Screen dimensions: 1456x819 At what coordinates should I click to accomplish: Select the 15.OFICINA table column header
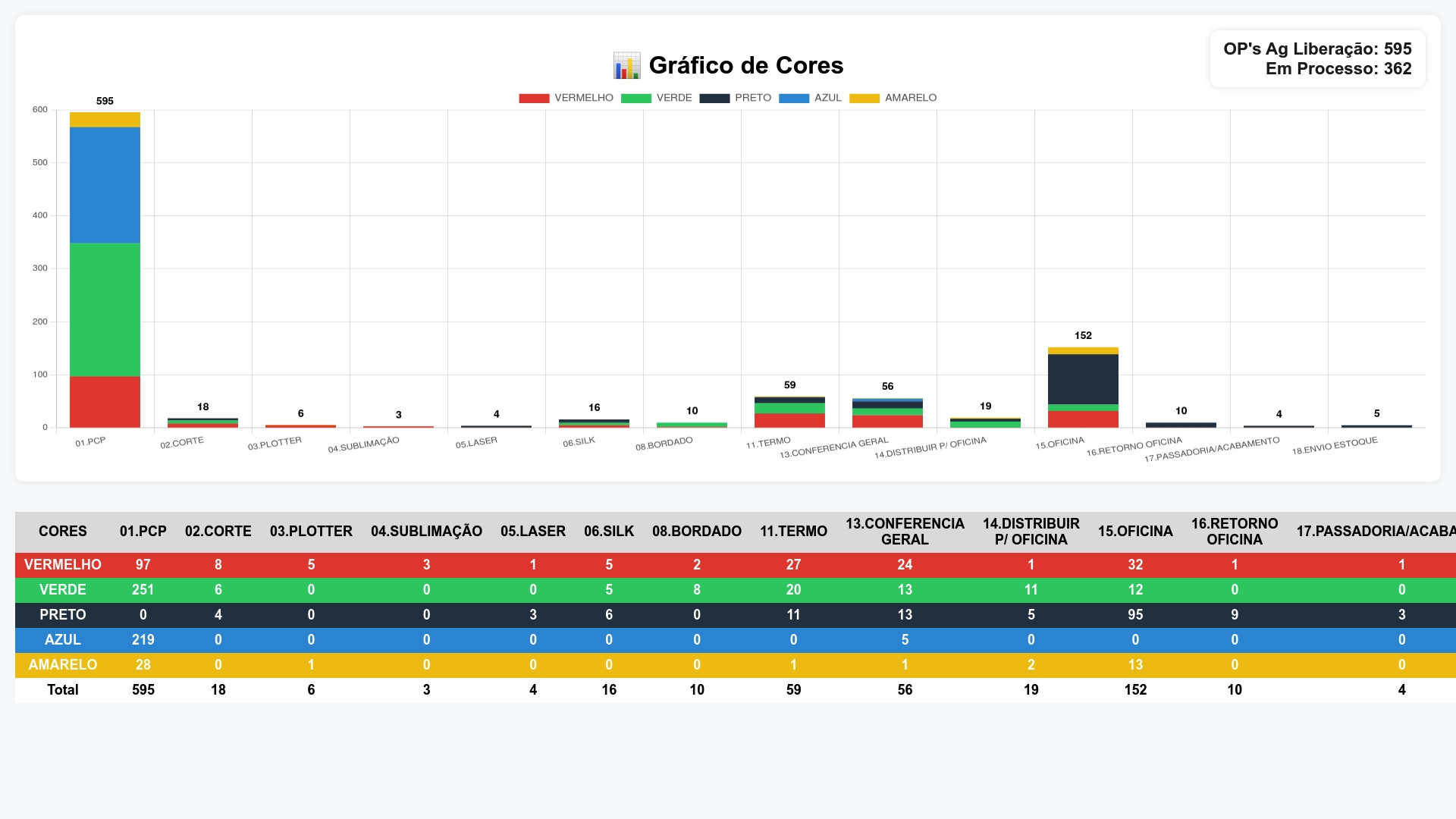1134,532
